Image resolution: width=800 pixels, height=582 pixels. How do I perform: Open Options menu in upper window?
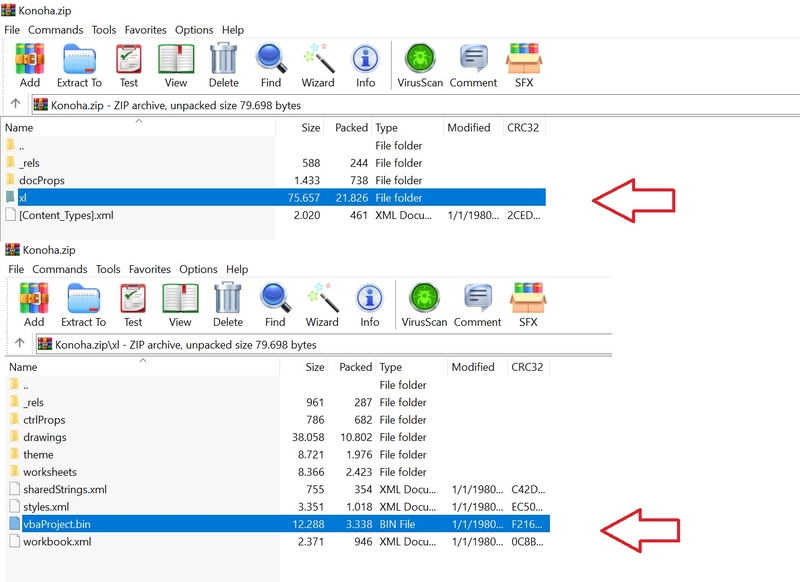click(194, 30)
